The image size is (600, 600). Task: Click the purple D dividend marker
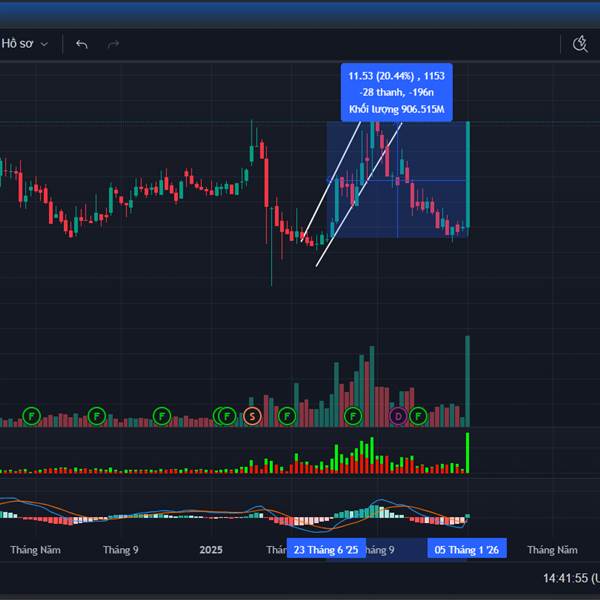click(398, 416)
